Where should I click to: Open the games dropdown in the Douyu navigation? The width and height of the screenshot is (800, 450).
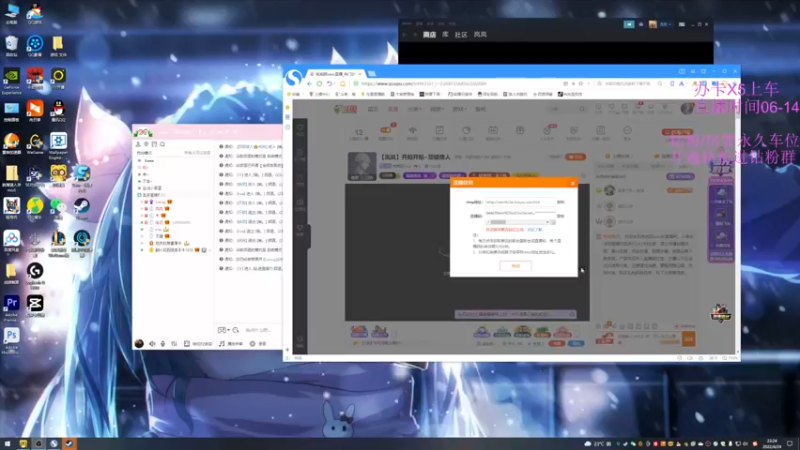(x=460, y=109)
